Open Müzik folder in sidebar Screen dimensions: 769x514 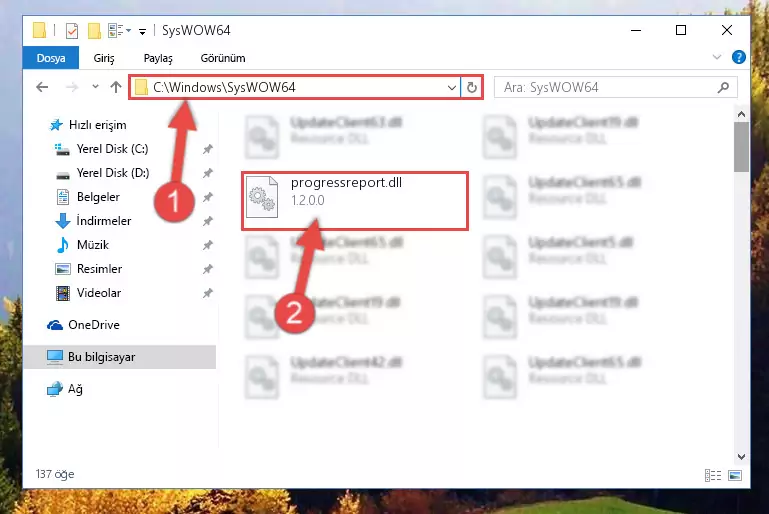pos(93,245)
